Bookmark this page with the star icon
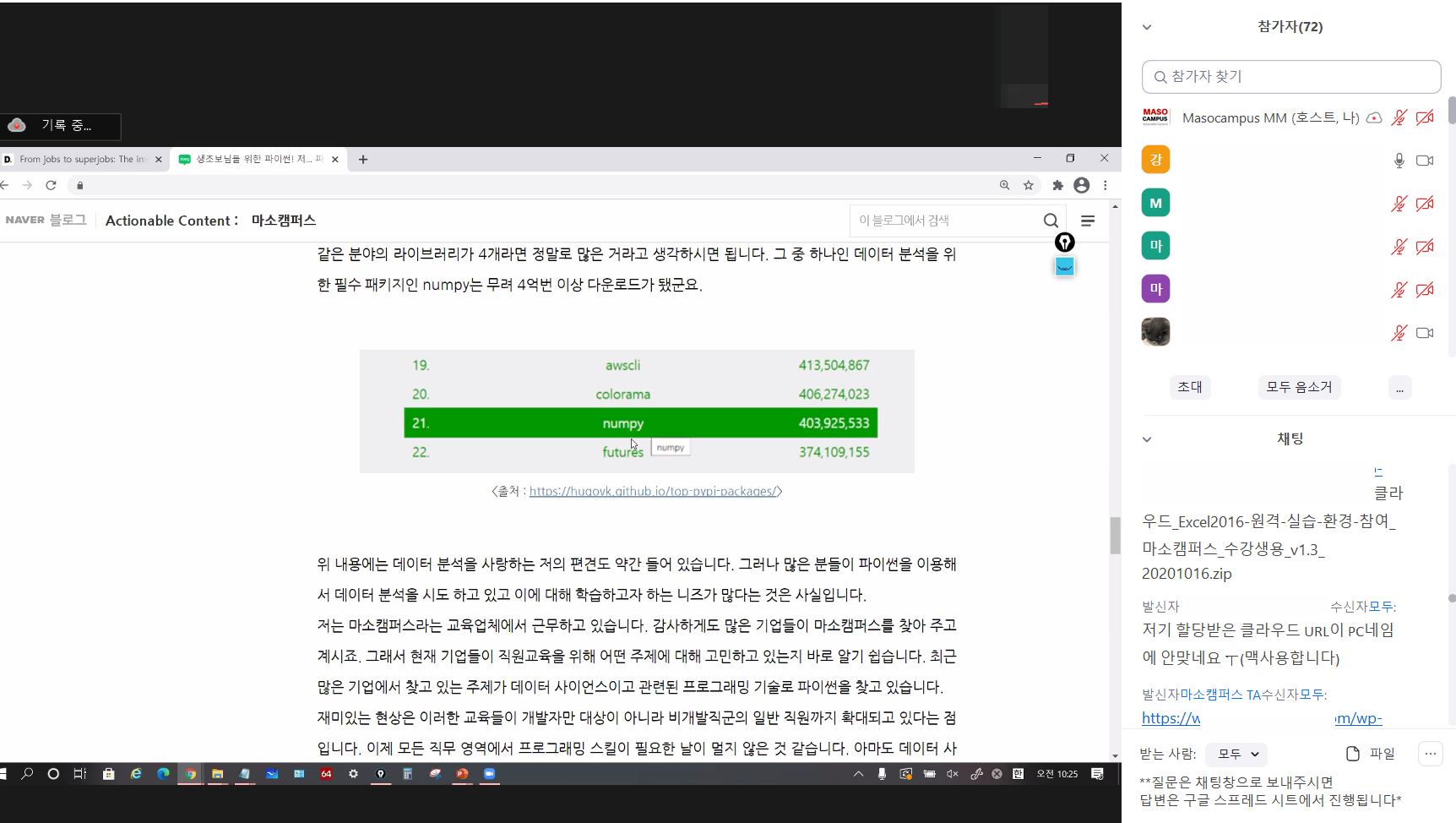The height and width of the screenshot is (823, 1456). coord(1029,185)
